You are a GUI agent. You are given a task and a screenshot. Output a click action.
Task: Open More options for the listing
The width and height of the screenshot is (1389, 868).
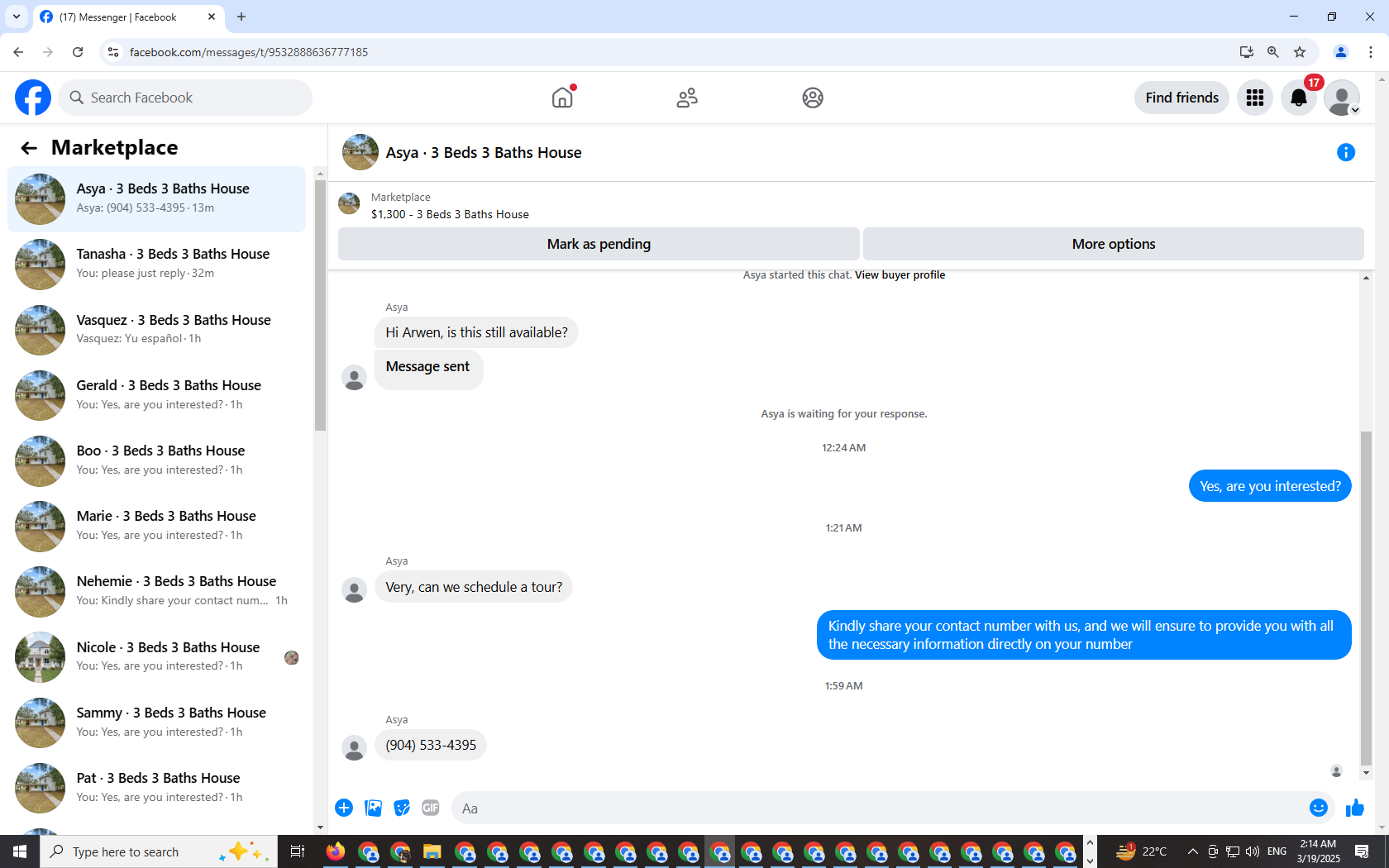1114,244
